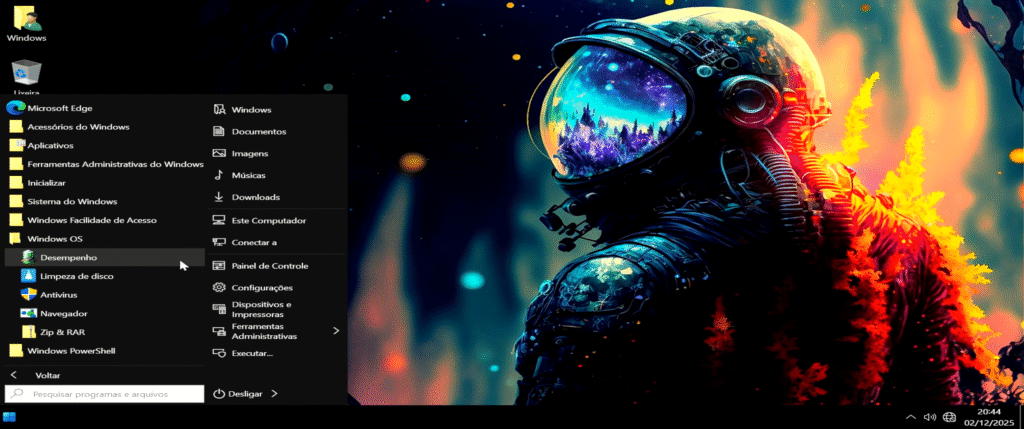The width and height of the screenshot is (1024, 429).
Task: Click the volume speaker icon in tray
Action: pos(929,417)
